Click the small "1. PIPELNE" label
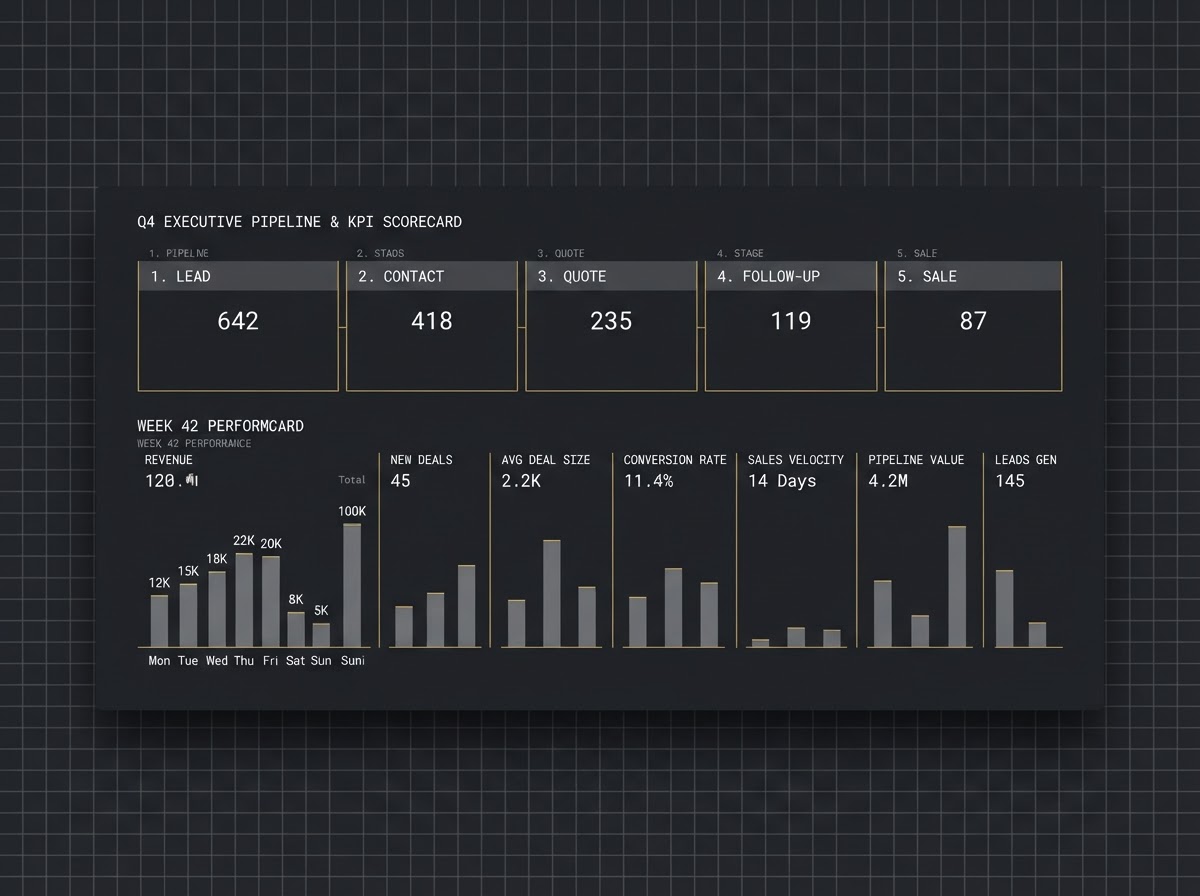The image size is (1200, 896). click(x=179, y=253)
